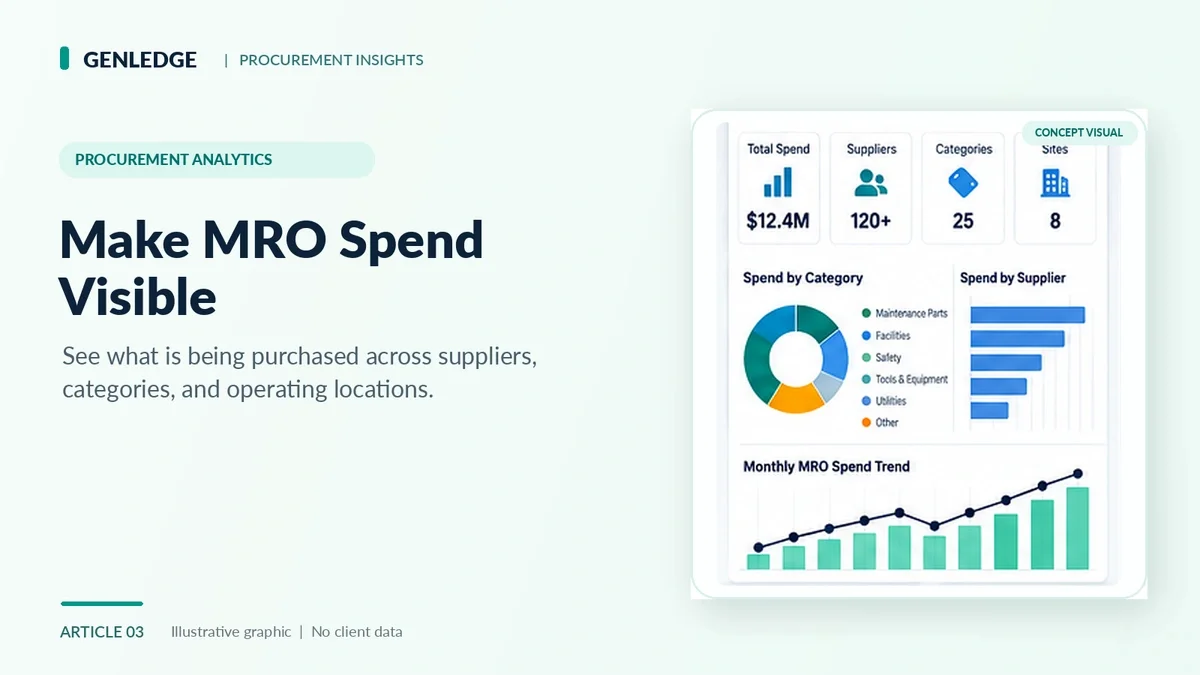
Task: Click the No client data footer text
Action: coord(357,632)
